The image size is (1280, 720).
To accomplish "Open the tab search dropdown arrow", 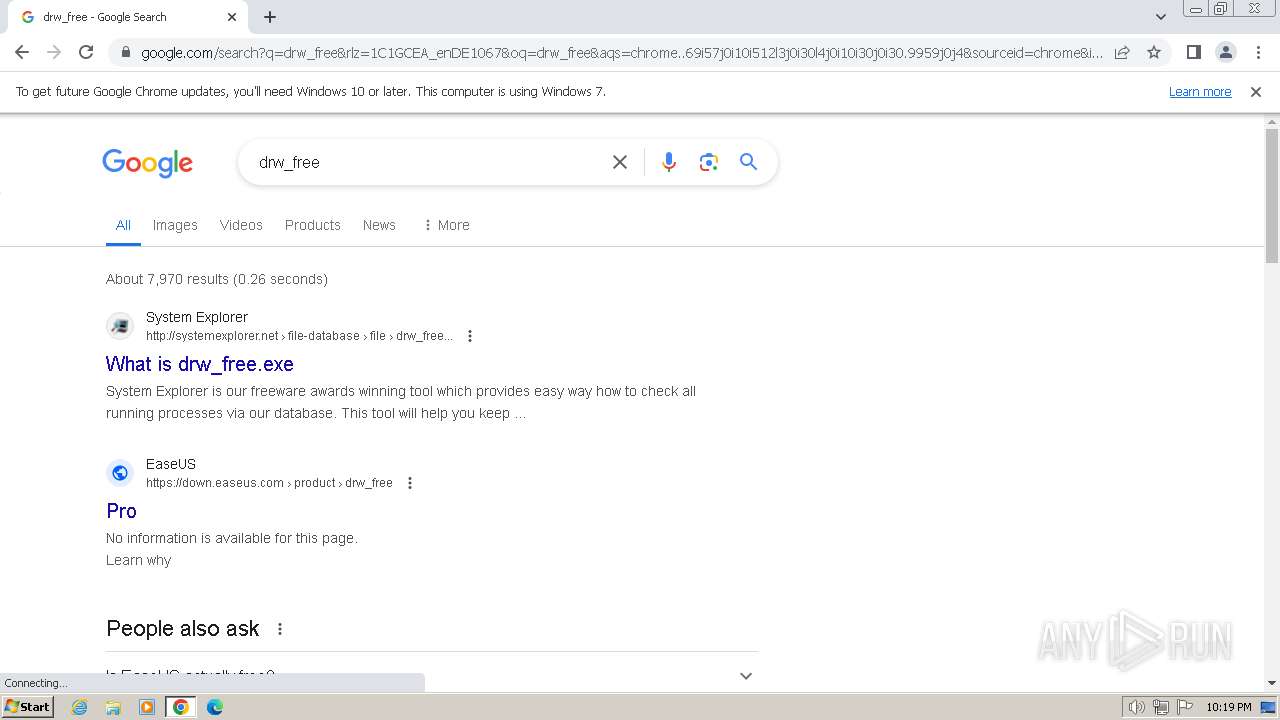I will tap(1160, 17).
